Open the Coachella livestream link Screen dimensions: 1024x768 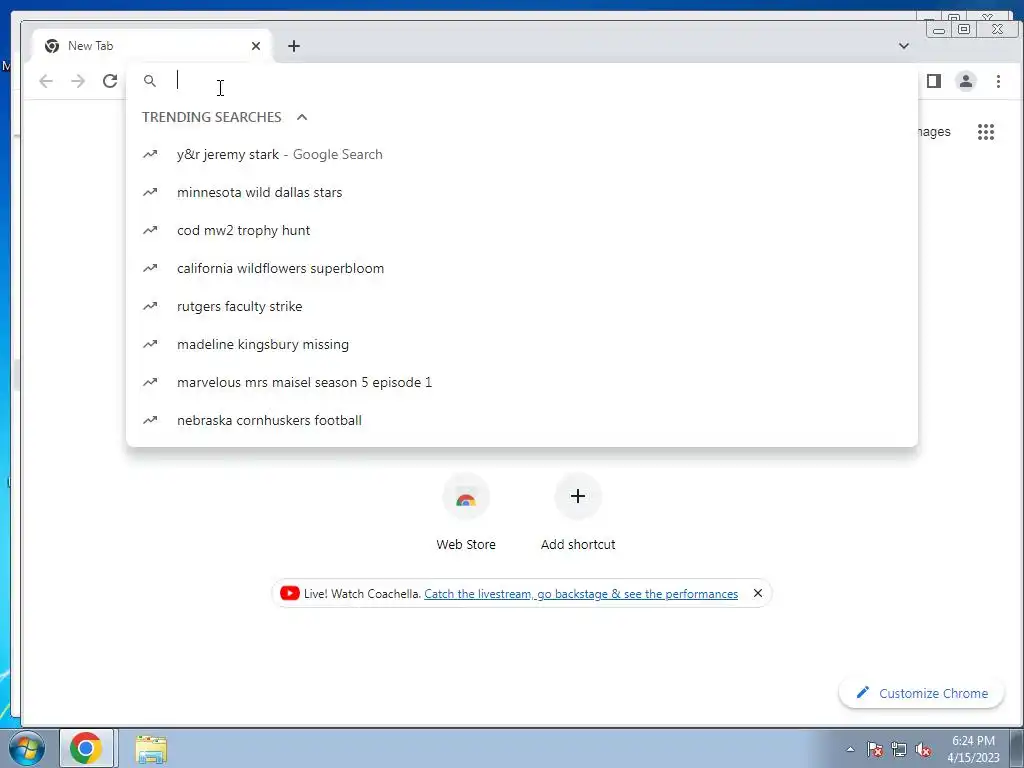(x=581, y=594)
